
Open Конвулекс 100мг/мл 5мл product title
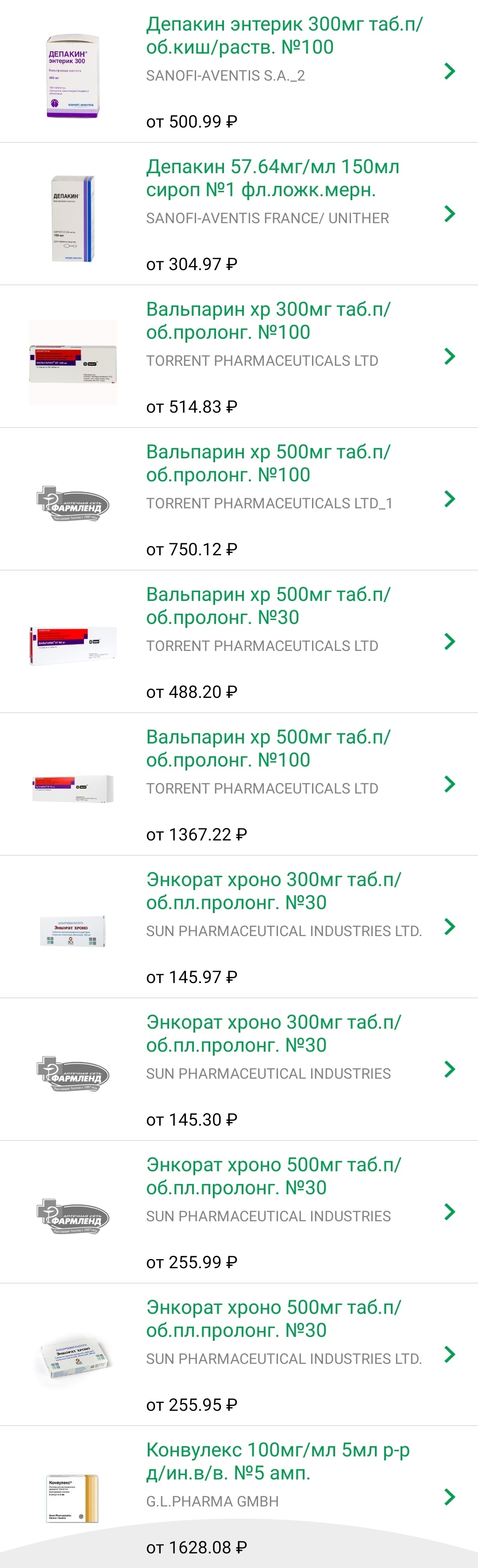(278, 1461)
